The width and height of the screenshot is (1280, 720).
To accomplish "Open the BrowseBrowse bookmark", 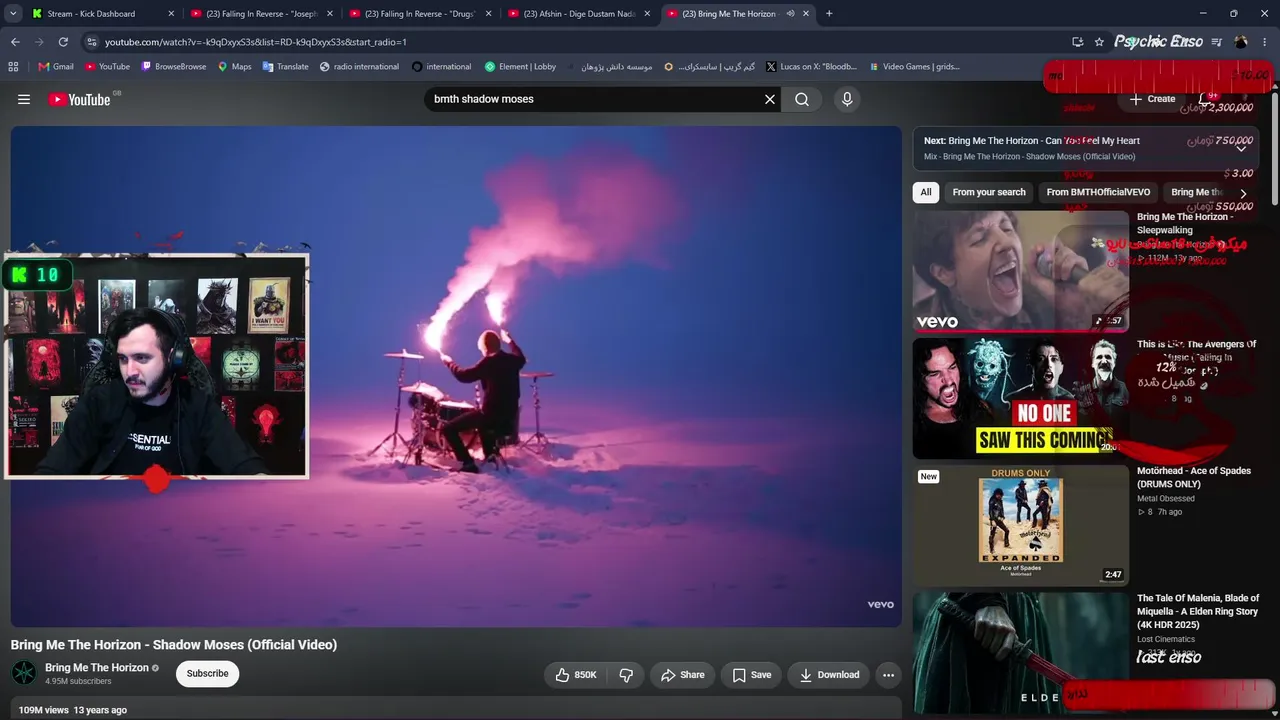I will coord(173,67).
